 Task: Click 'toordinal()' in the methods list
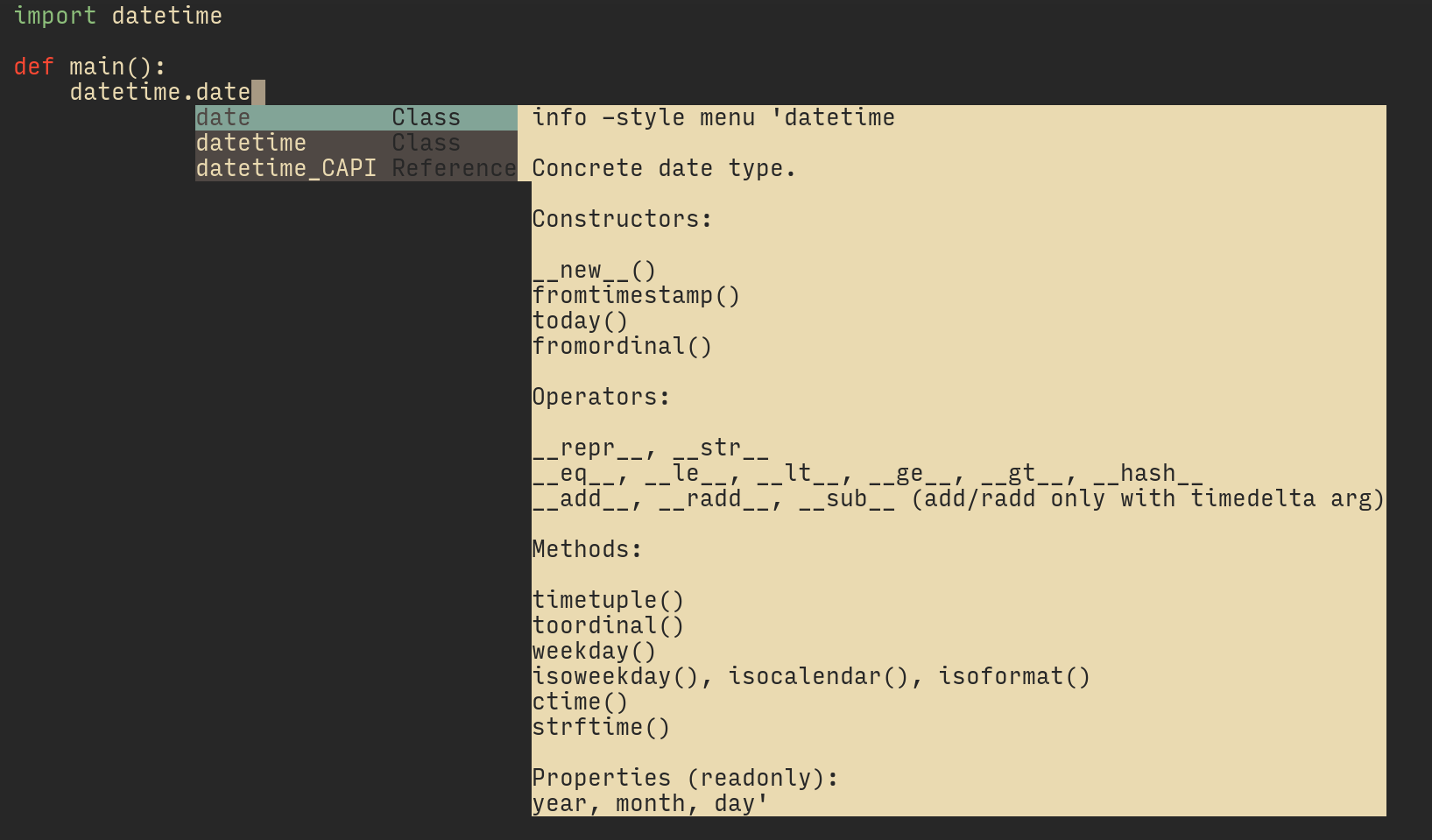pyautogui.click(x=609, y=625)
